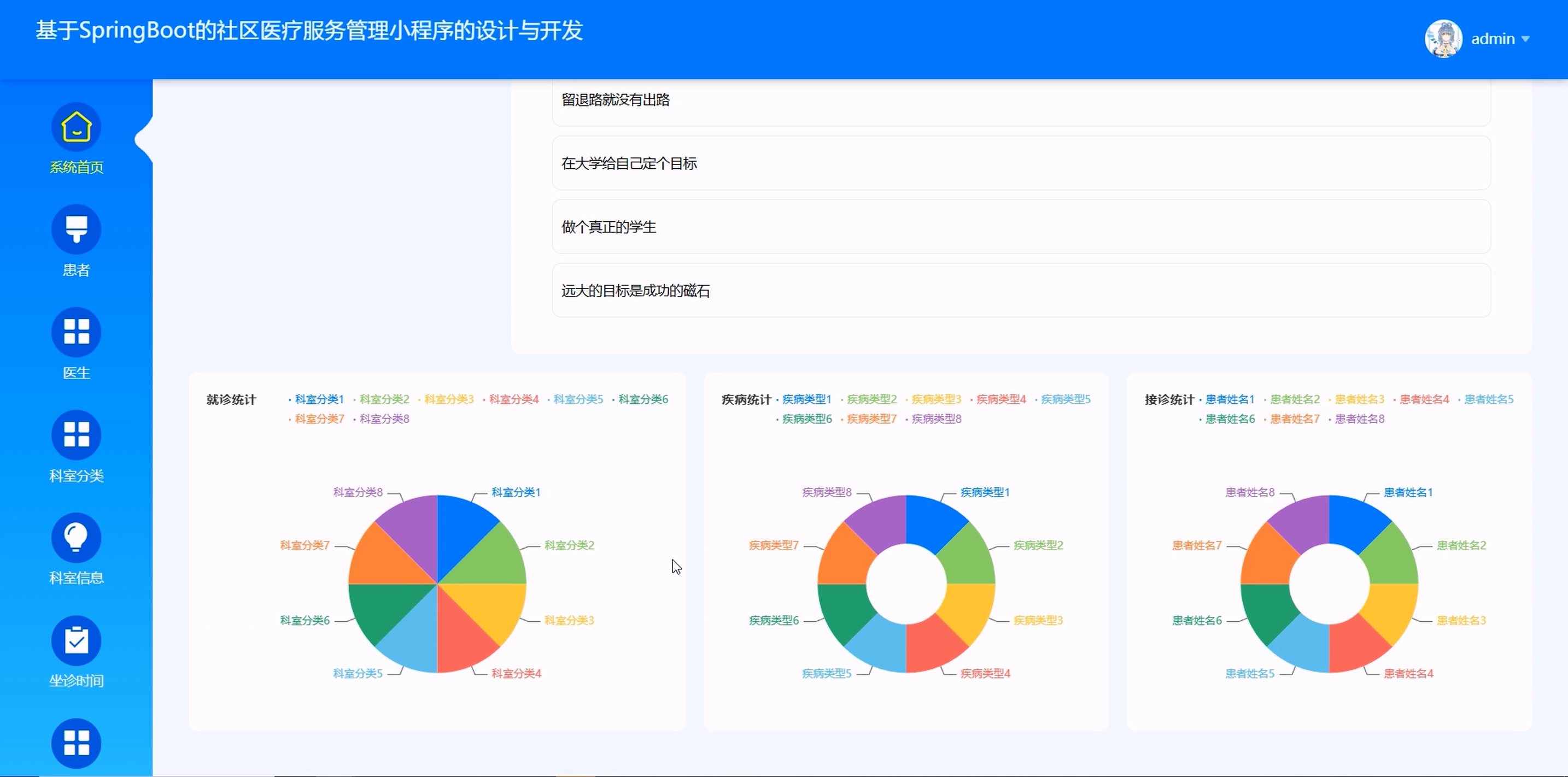Toggle 科室分类1 legend in 就诊统计 chart
The width and height of the screenshot is (1568, 777).
[x=318, y=399]
